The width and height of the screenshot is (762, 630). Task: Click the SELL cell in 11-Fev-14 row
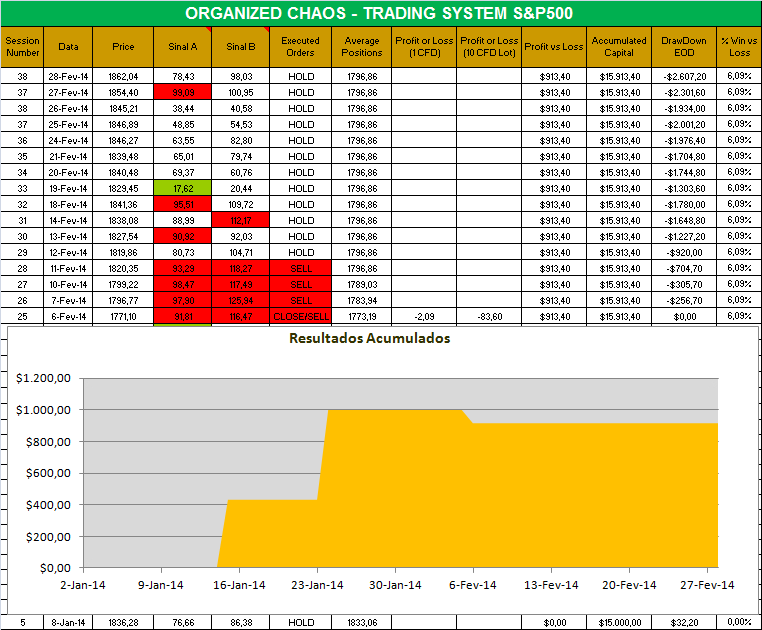click(300, 268)
